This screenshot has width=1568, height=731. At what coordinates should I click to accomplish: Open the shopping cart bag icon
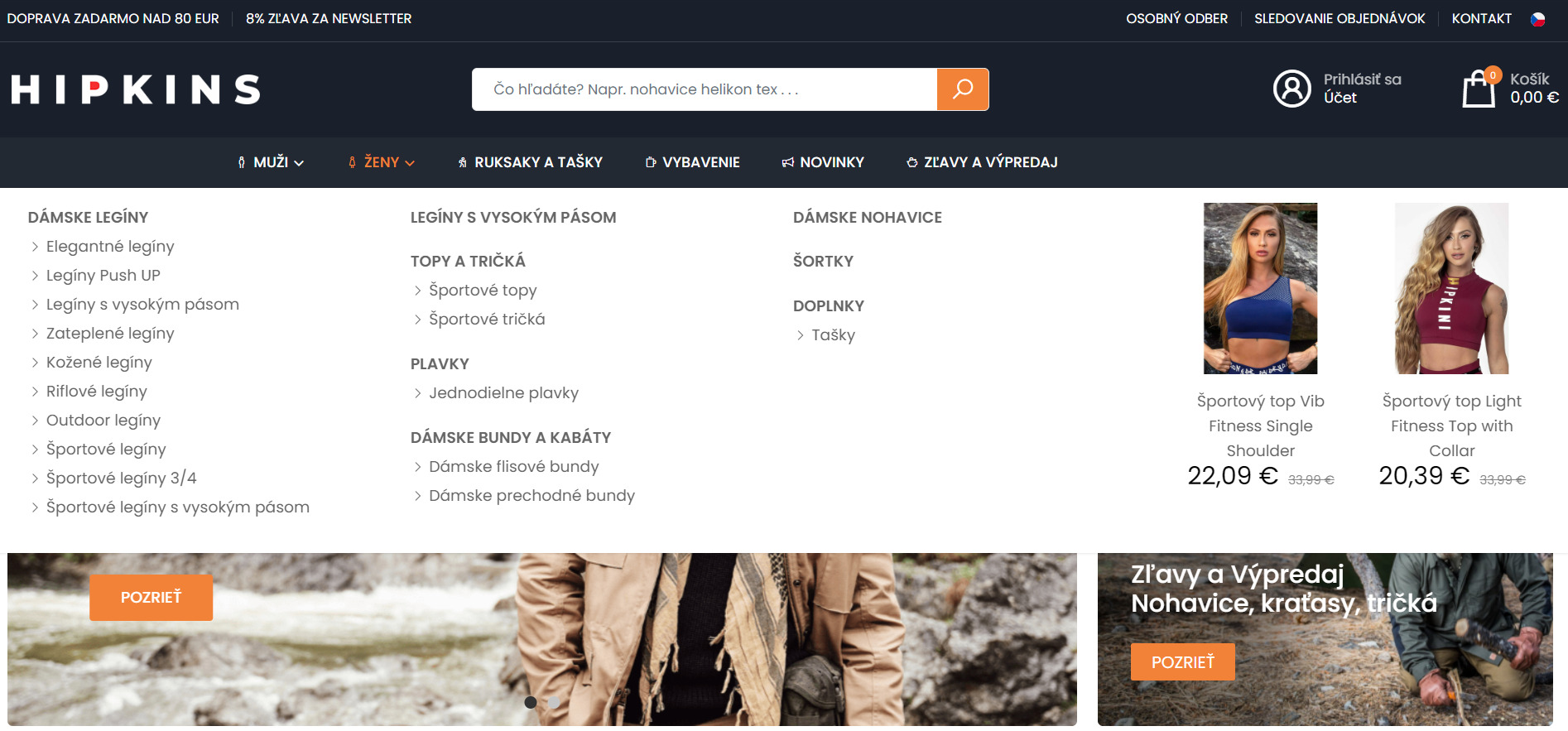coord(1478,89)
